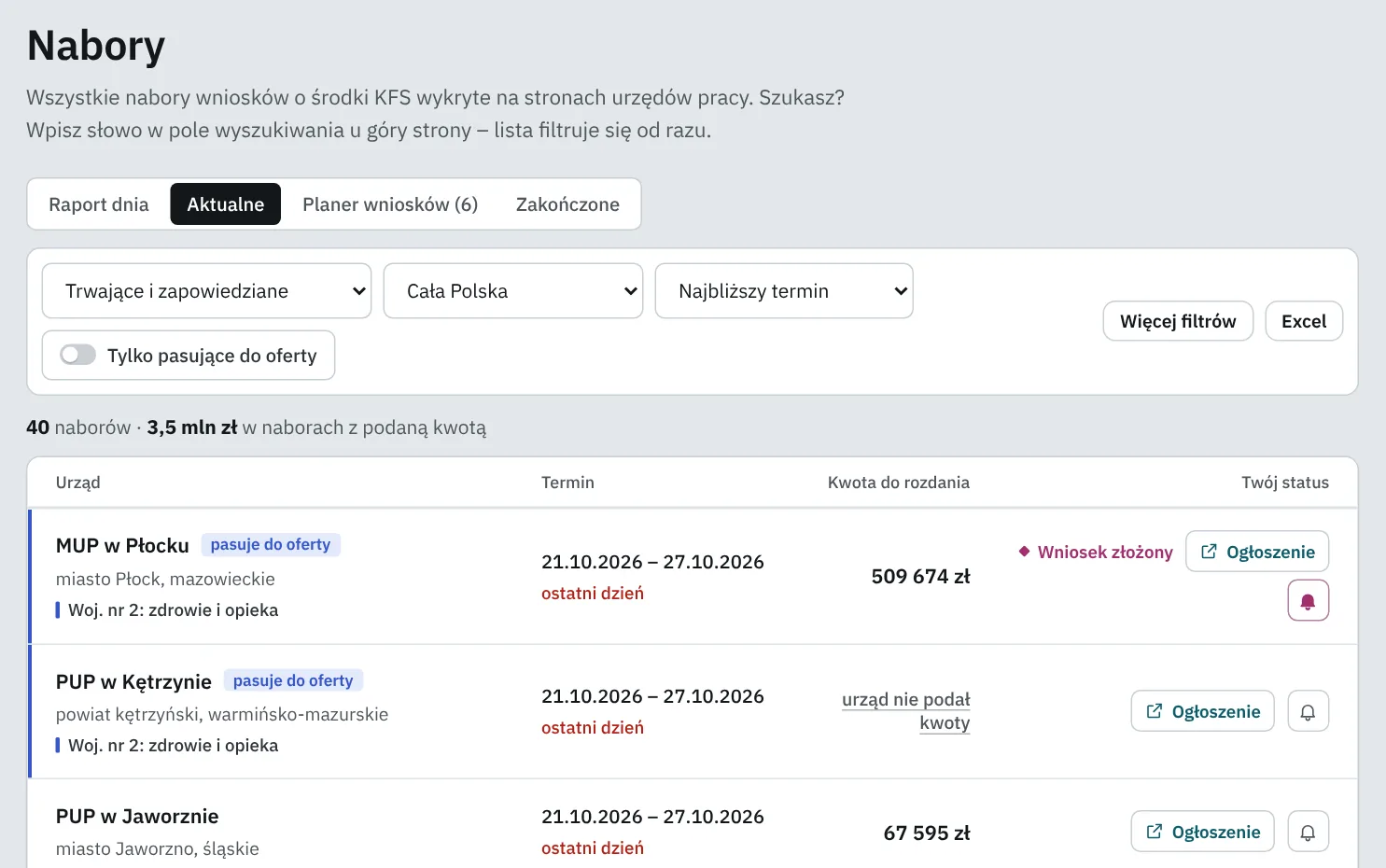Click the active bell icon in MUP w Płocku row
Image resolution: width=1386 pixels, height=868 pixels.
(x=1308, y=601)
